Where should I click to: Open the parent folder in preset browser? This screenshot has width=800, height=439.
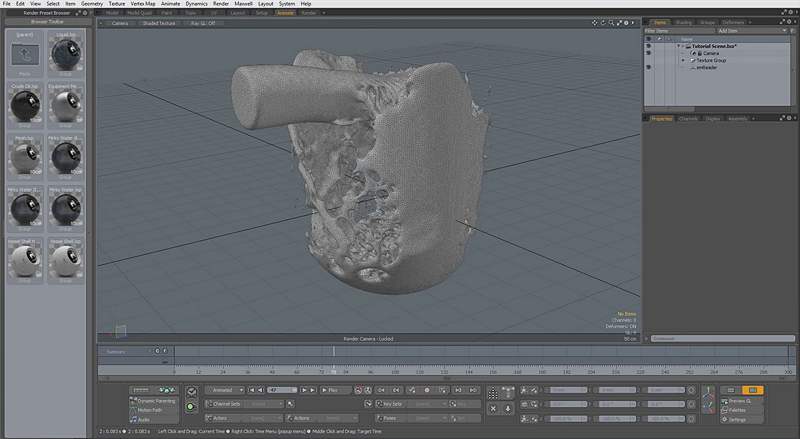(x=25, y=54)
